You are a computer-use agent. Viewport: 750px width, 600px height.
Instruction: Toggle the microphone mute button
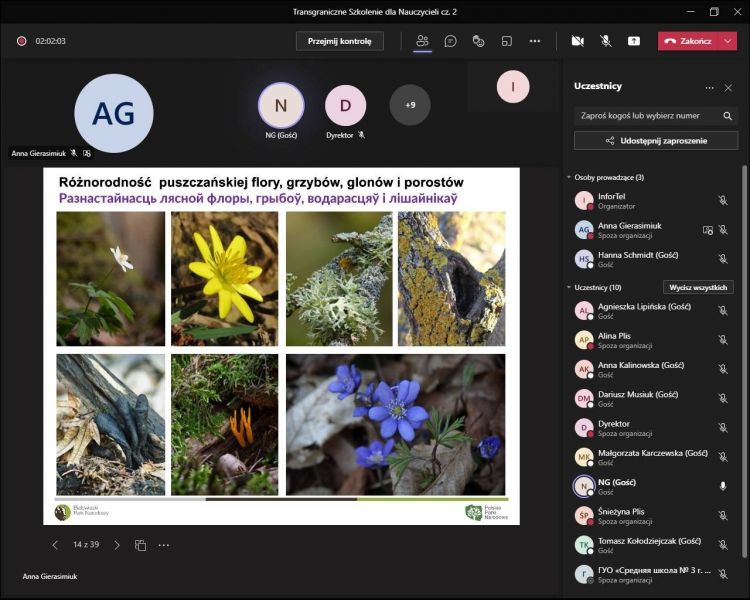(x=606, y=41)
